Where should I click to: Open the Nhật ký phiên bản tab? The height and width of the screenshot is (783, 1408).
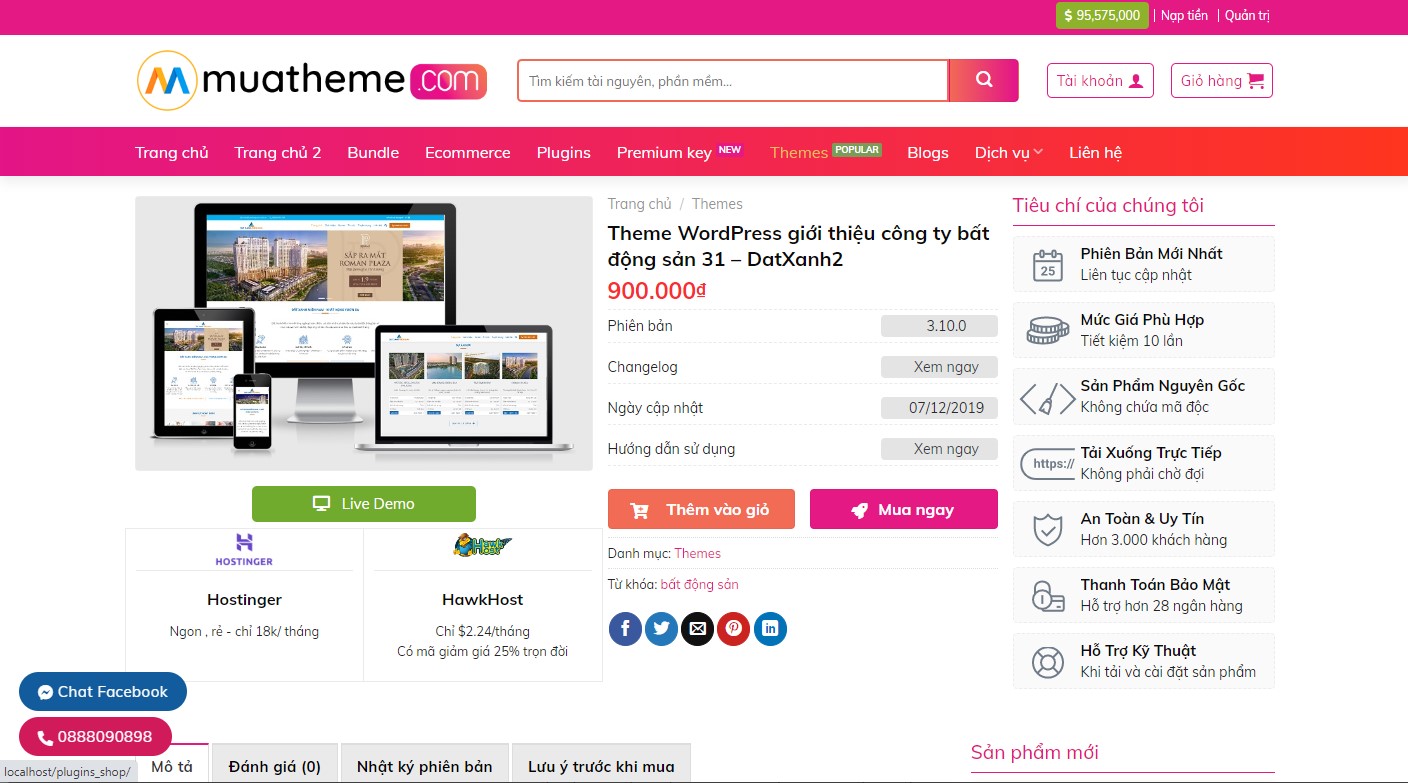pos(425,766)
